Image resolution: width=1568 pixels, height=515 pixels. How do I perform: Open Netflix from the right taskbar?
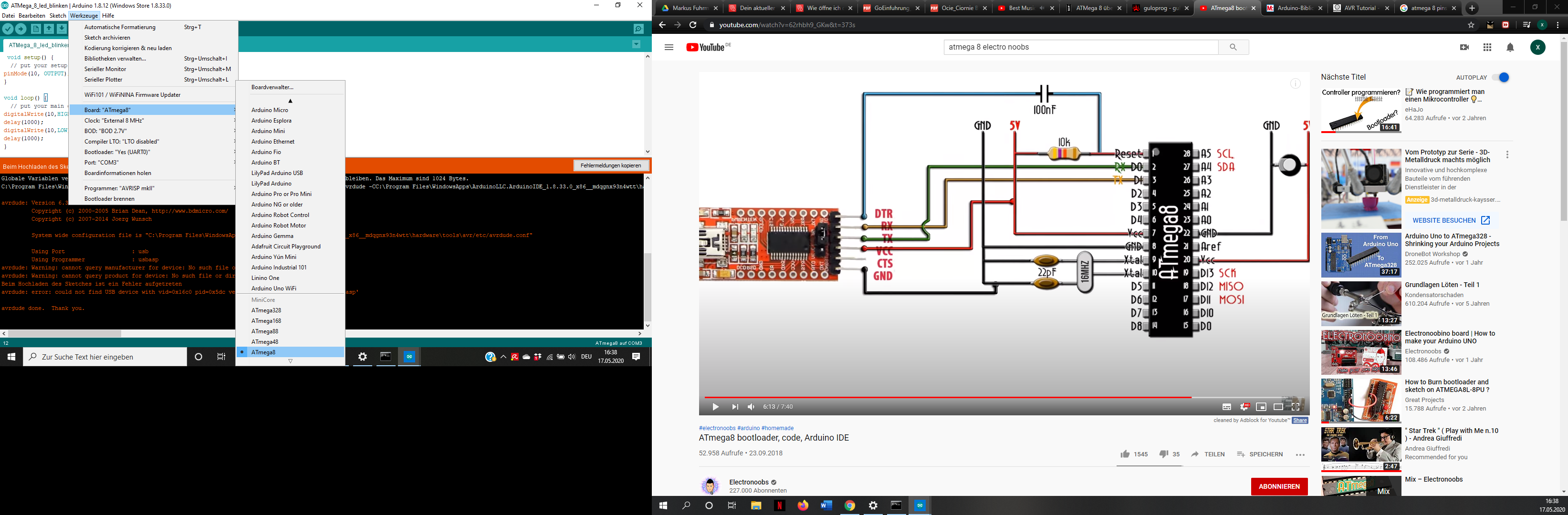click(780, 505)
